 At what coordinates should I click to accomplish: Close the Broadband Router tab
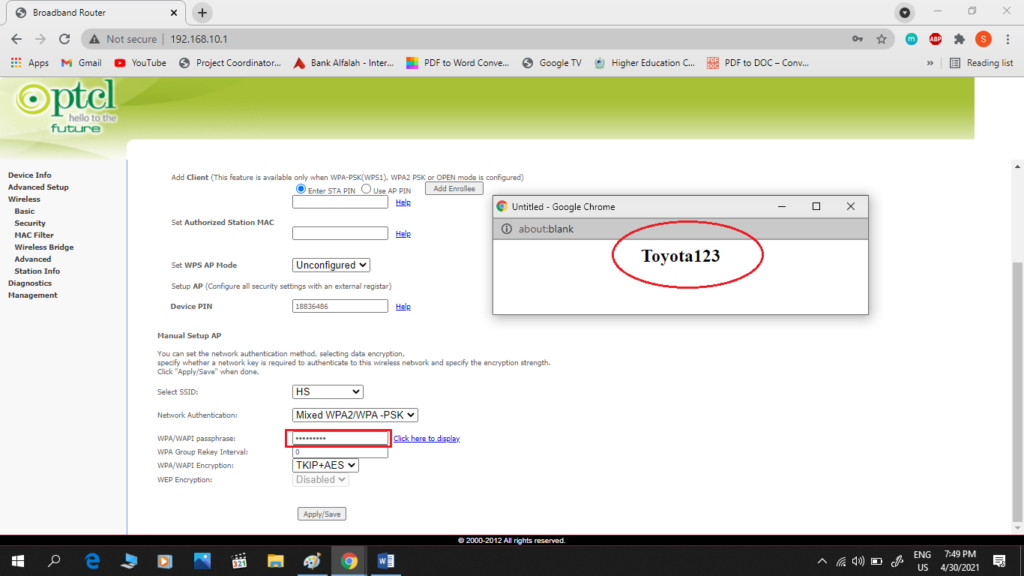[x=173, y=12]
